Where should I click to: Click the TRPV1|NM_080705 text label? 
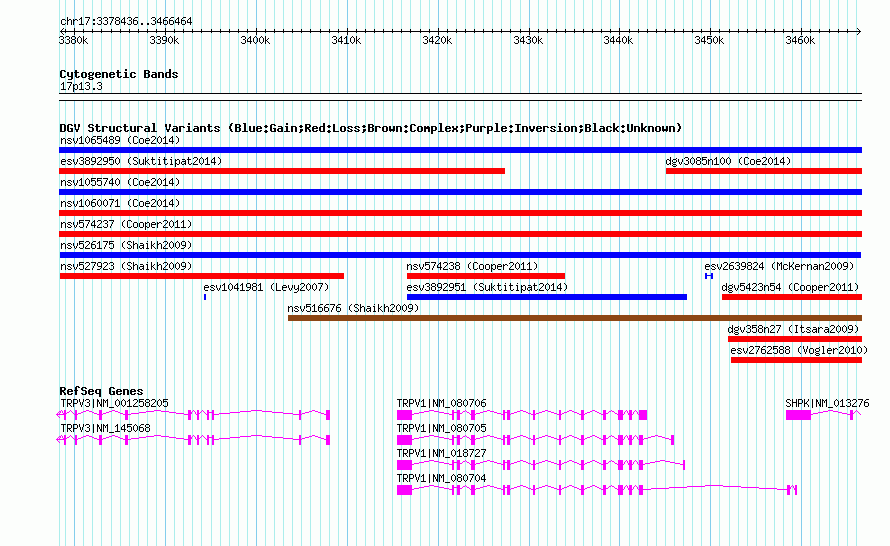coord(442,428)
